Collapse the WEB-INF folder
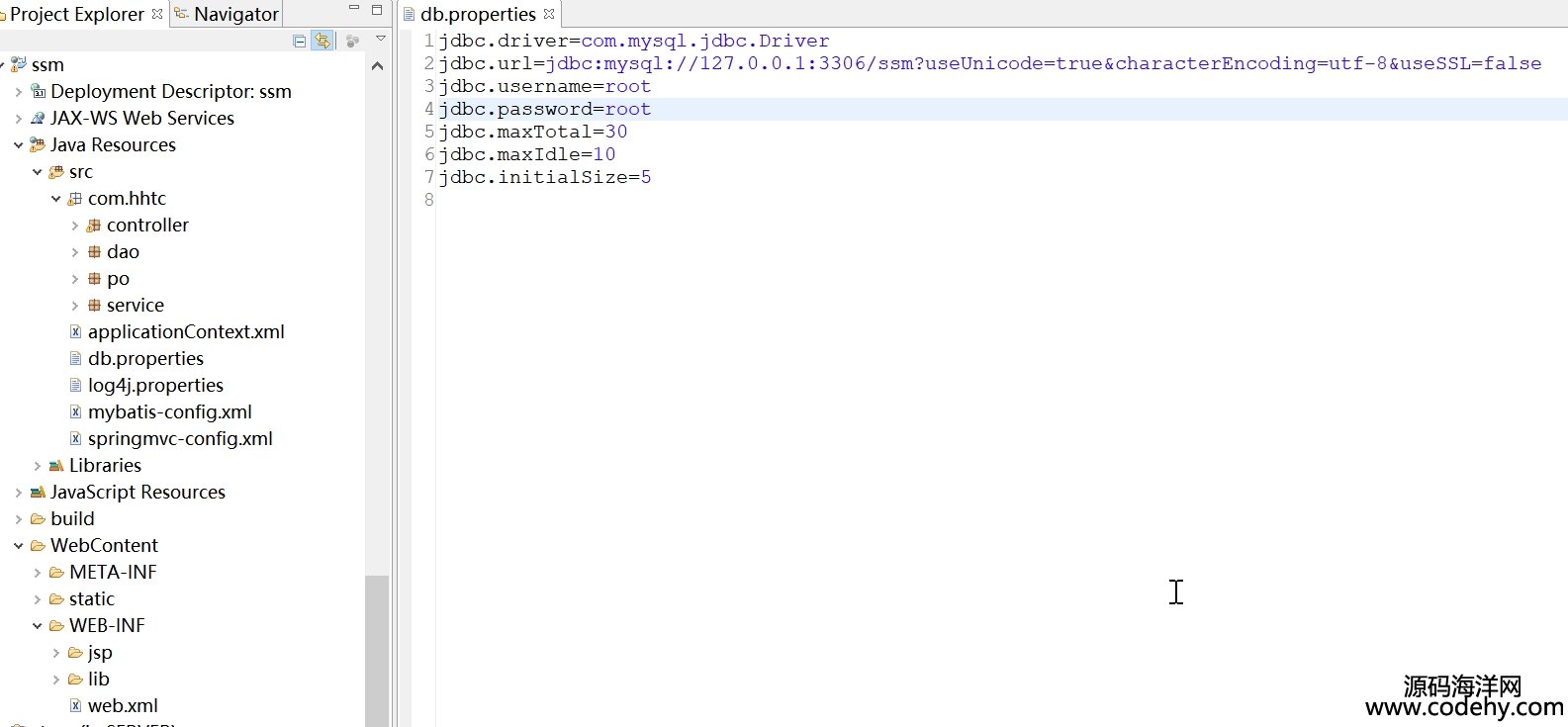Viewport: 1568px width, 727px height. click(38, 626)
